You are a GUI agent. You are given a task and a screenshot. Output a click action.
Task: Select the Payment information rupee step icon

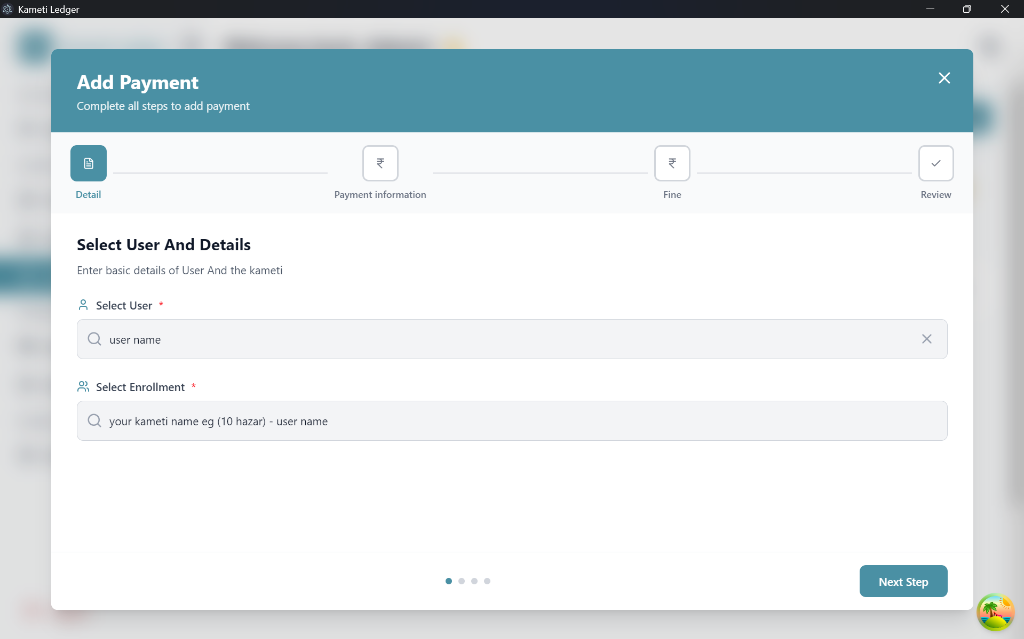click(x=380, y=163)
